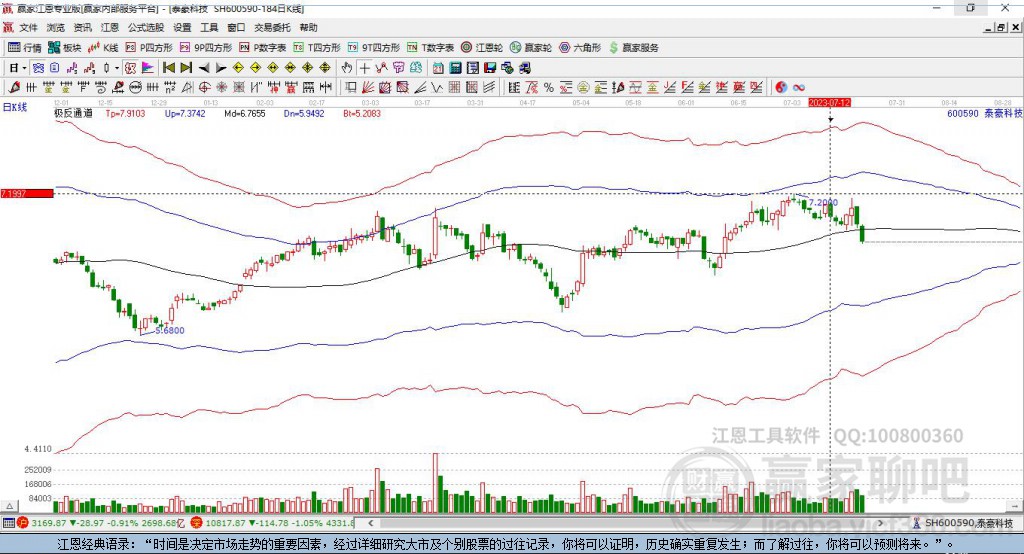
Task: Open the 公式选股 menu
Action: tap(146, 27)
